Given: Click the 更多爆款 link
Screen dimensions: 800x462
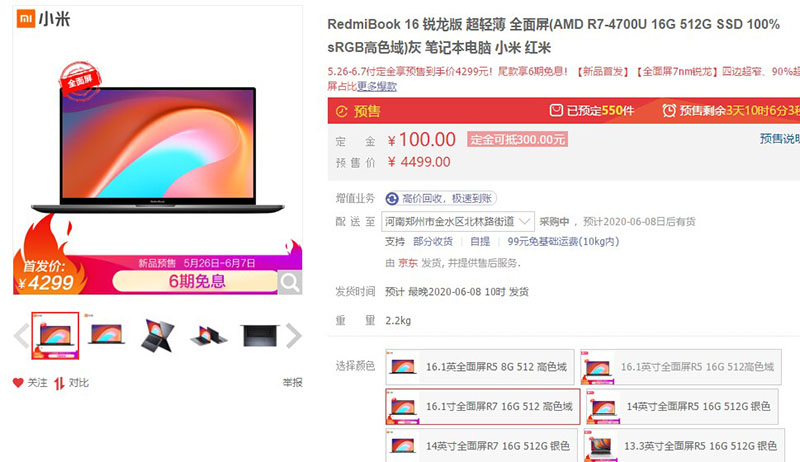Looking at the screenshot, I should [377, 86].
